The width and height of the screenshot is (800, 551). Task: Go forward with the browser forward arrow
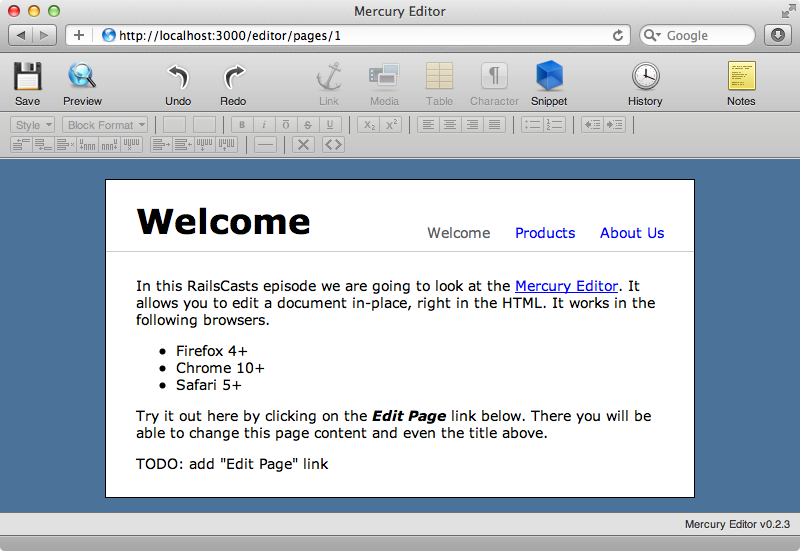point(44,35)
